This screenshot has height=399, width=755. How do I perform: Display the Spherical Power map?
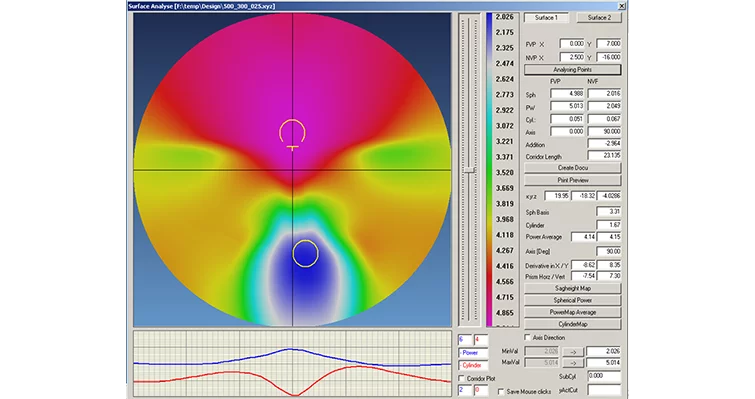[x=573, y=300]
